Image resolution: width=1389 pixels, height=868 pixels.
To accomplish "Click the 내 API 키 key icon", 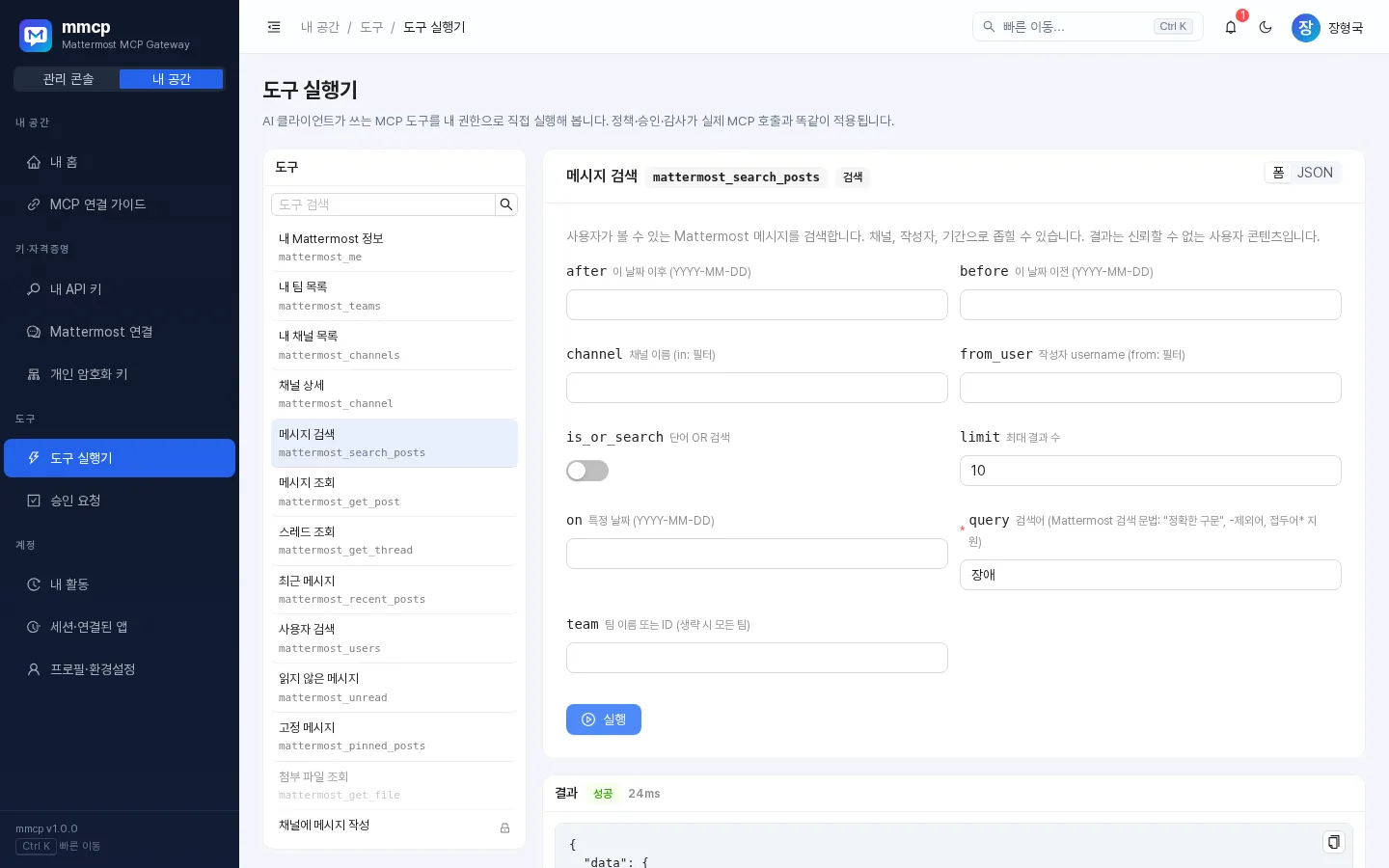I will pos(34,289).
